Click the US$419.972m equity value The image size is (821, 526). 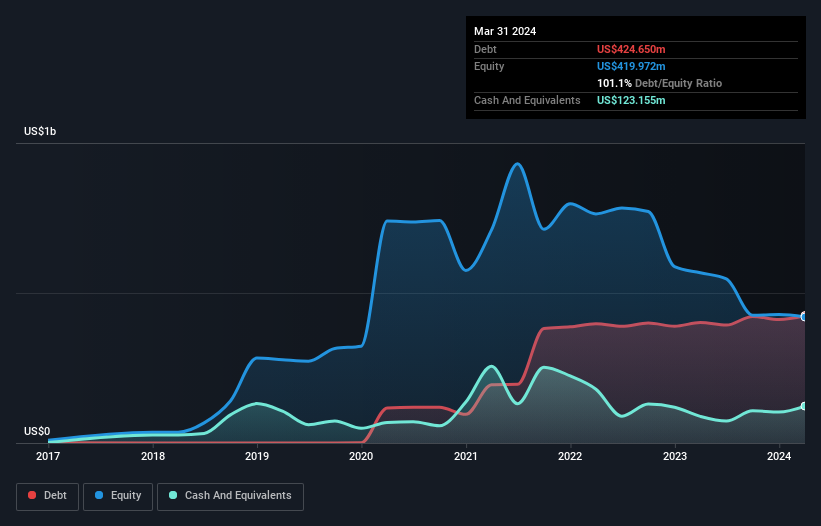(631, 66)
